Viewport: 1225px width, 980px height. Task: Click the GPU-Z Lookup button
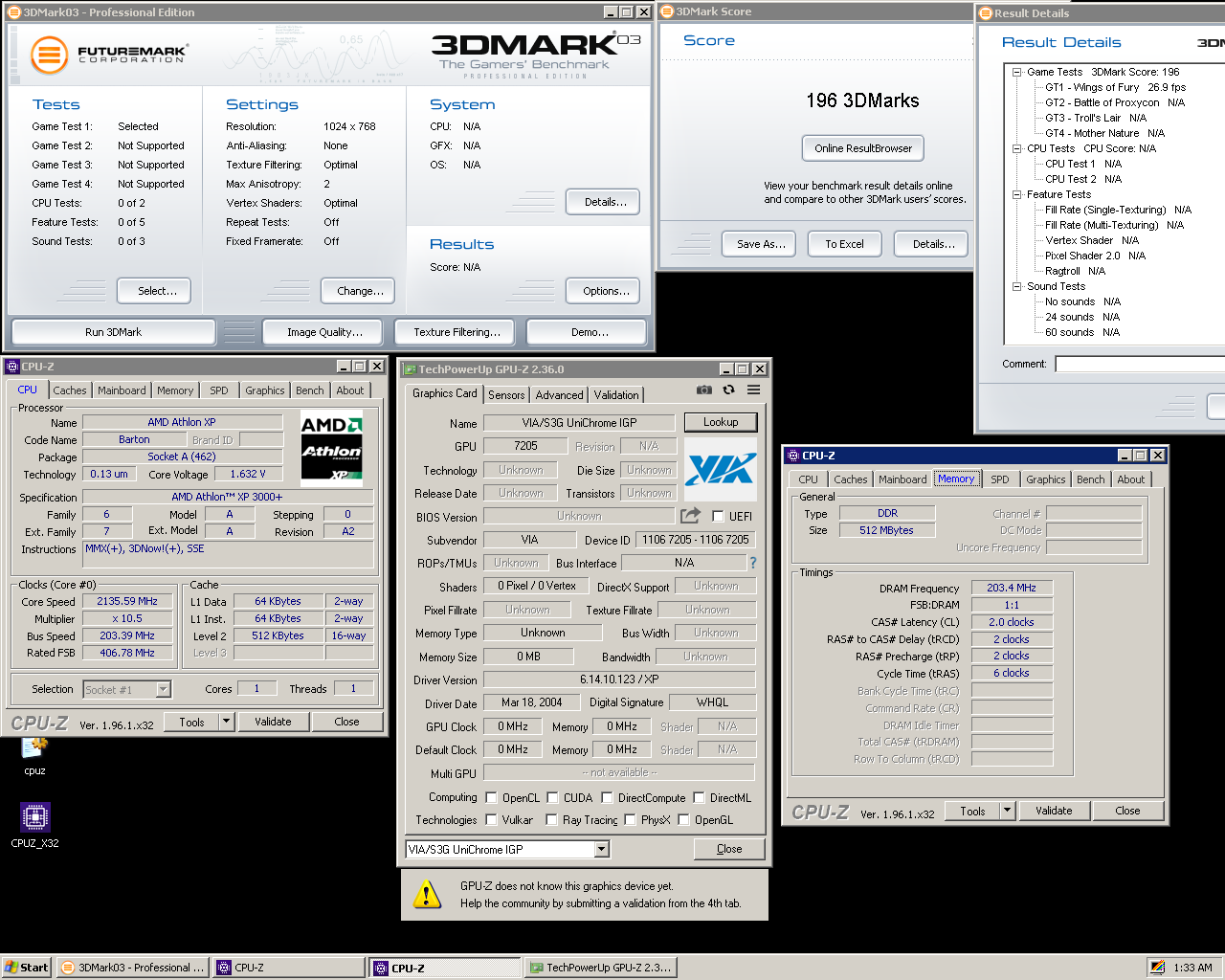(x=721, y=422)
